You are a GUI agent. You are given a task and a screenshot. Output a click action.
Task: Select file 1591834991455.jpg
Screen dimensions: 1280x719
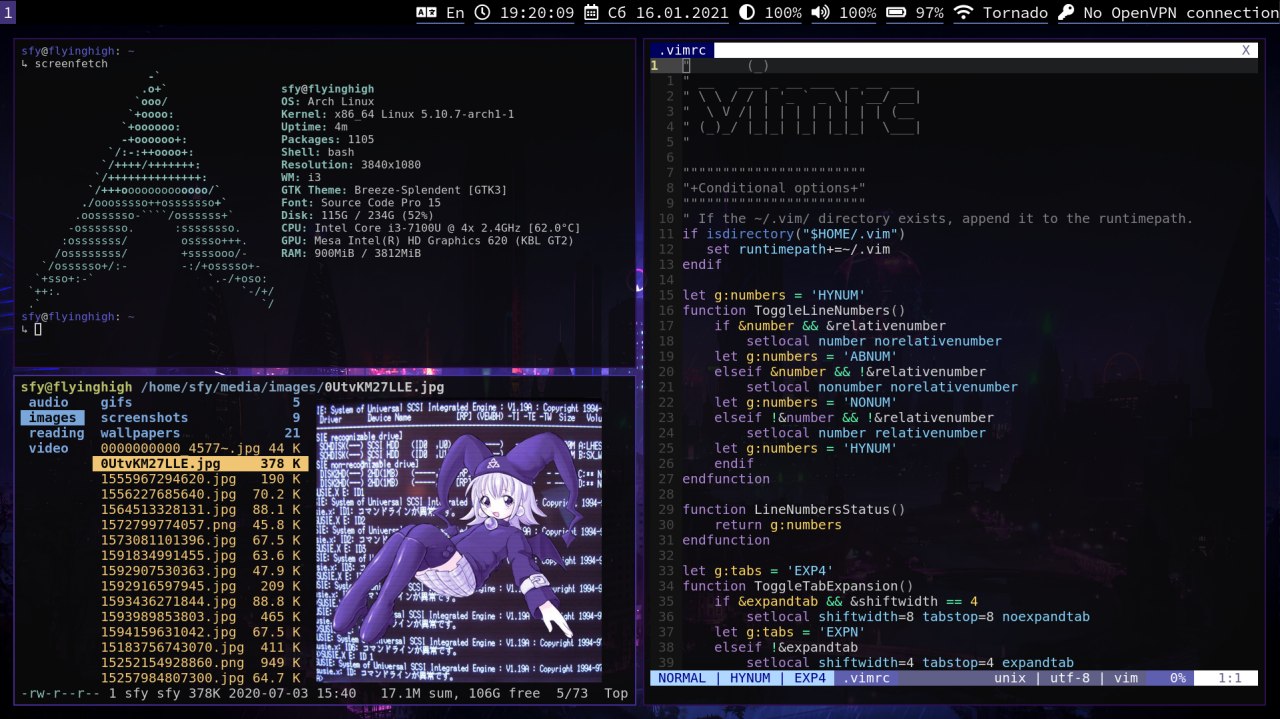point(200,556)
